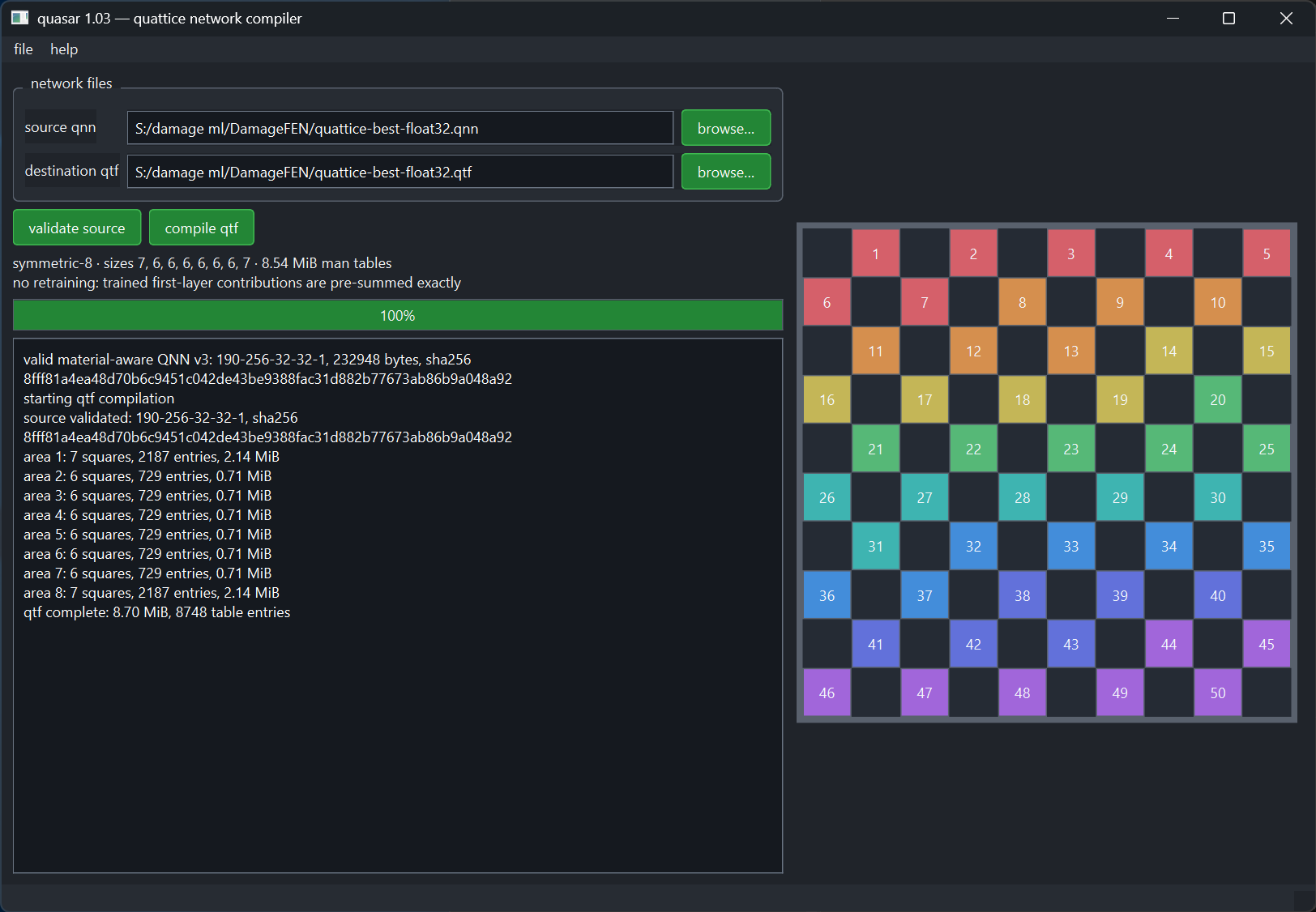Select red board square 1
The width and height of the screenshot is (1316, 912).
(876, 254)
